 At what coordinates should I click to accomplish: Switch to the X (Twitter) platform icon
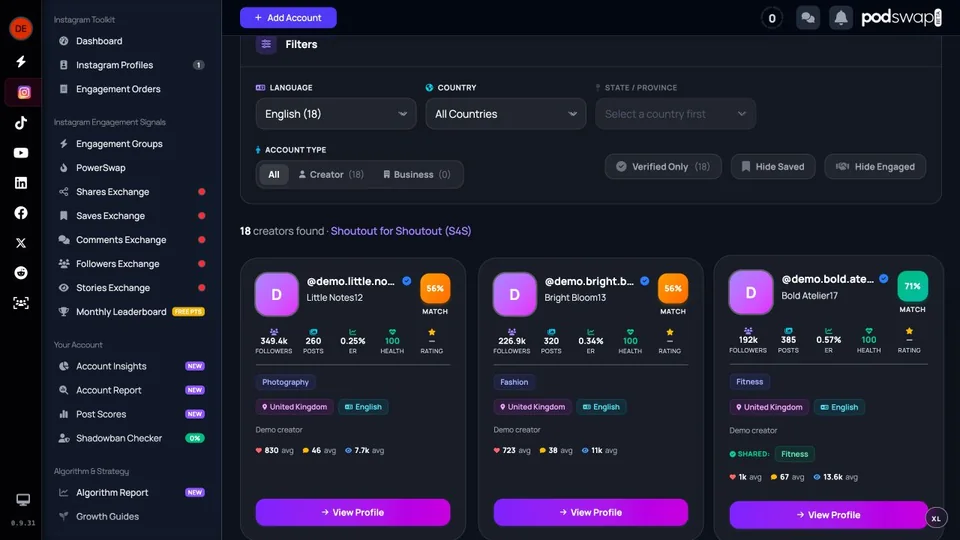tap(21, 242)
